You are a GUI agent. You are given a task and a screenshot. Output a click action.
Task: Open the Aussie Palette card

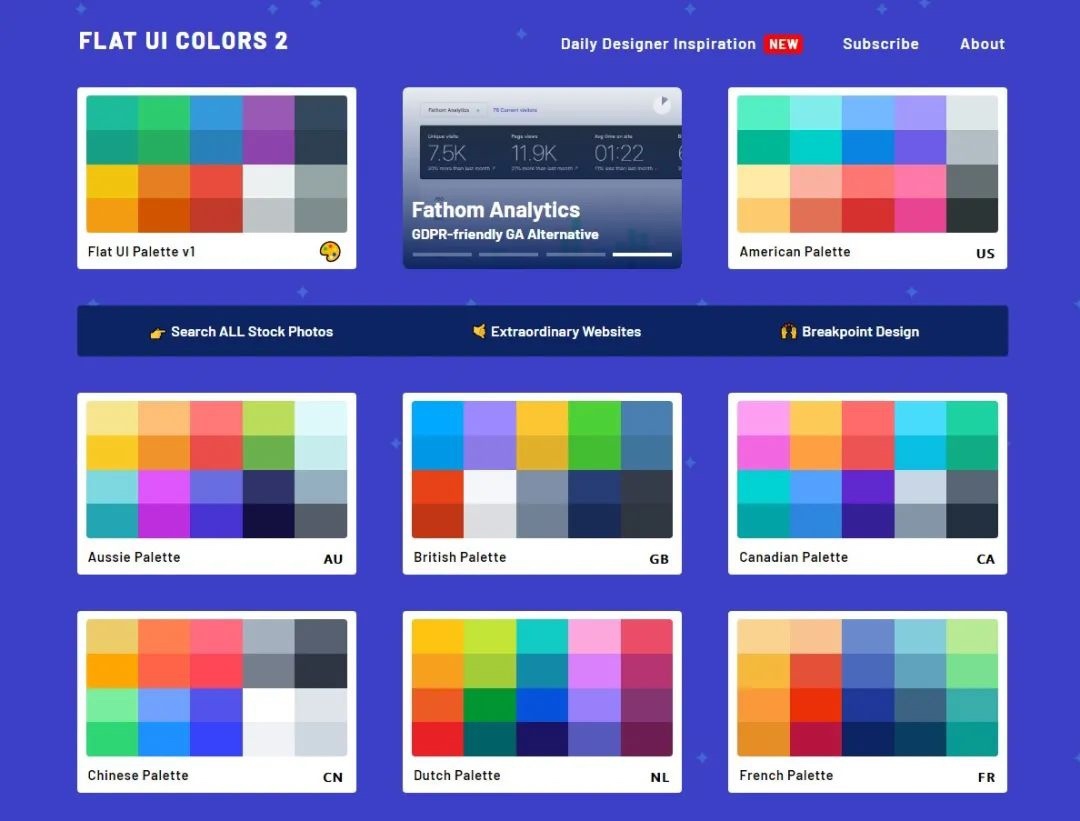217,484
